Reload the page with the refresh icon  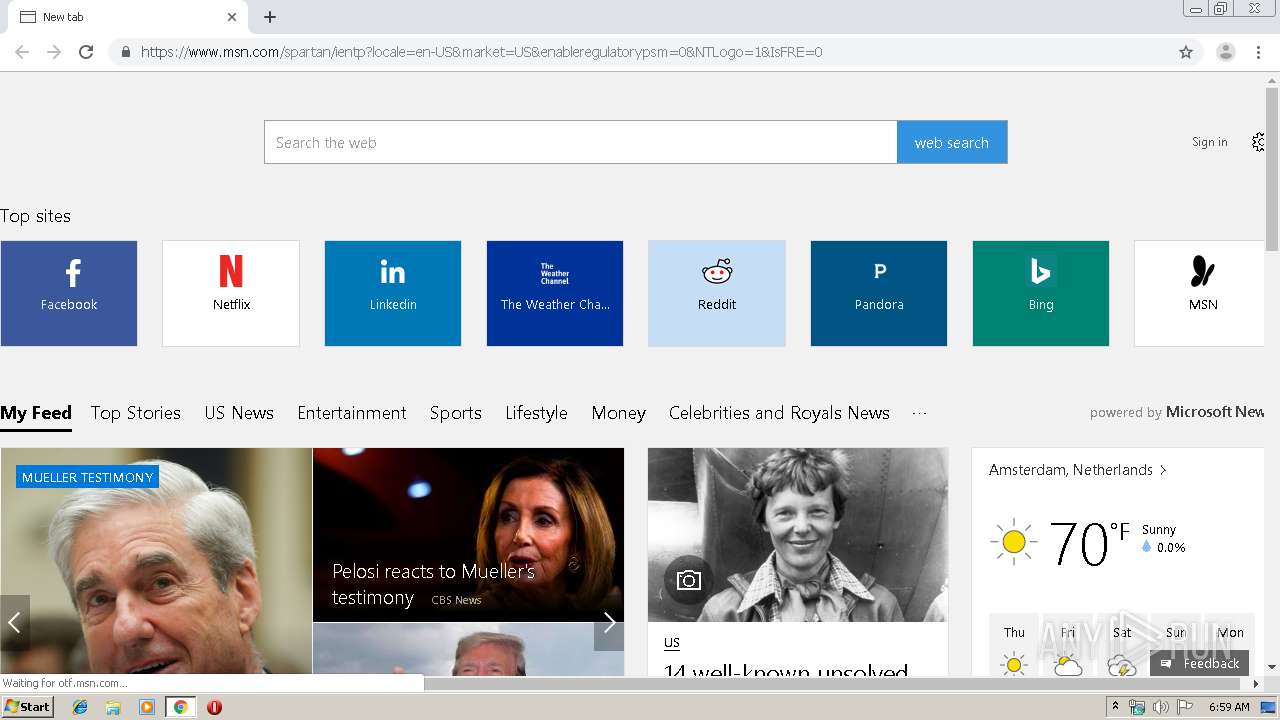click(x=86, y=52)
